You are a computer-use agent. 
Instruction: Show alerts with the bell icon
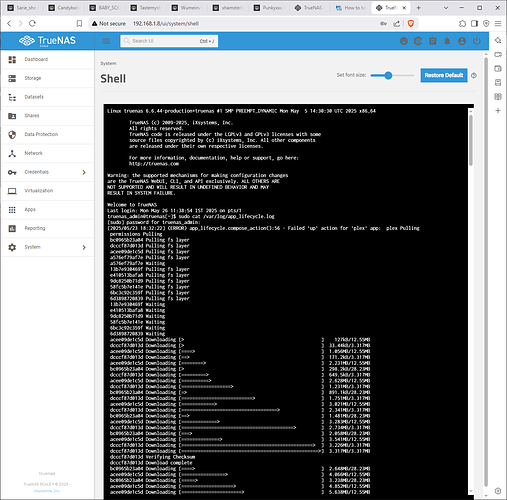click(x=447, y=41)
